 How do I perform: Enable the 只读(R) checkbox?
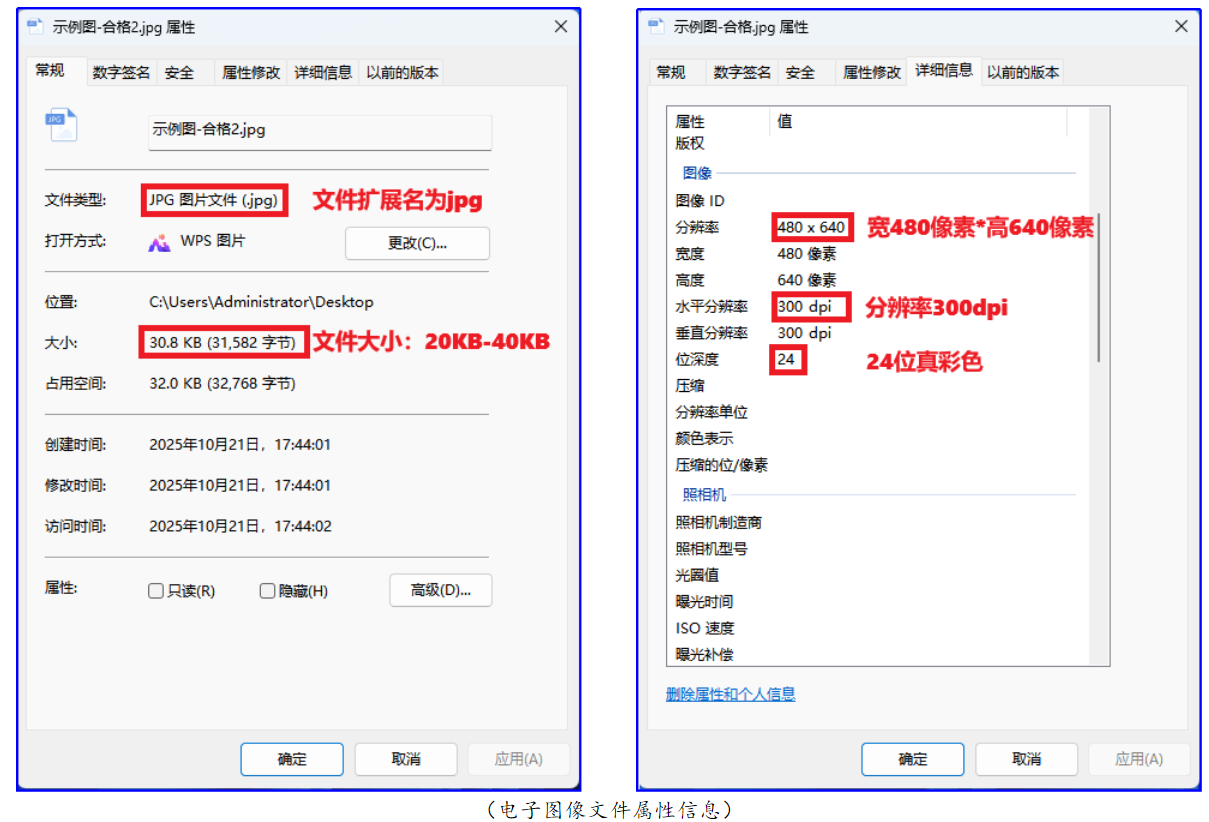(x=156, y=591)
